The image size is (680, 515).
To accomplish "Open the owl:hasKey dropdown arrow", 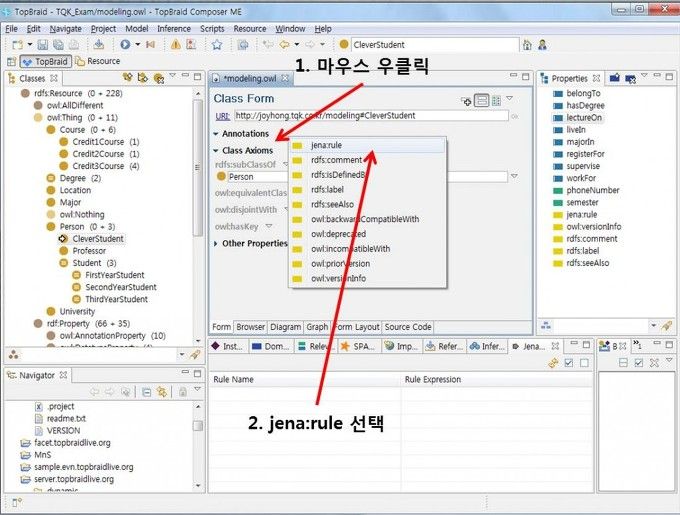I will (269, 226).
